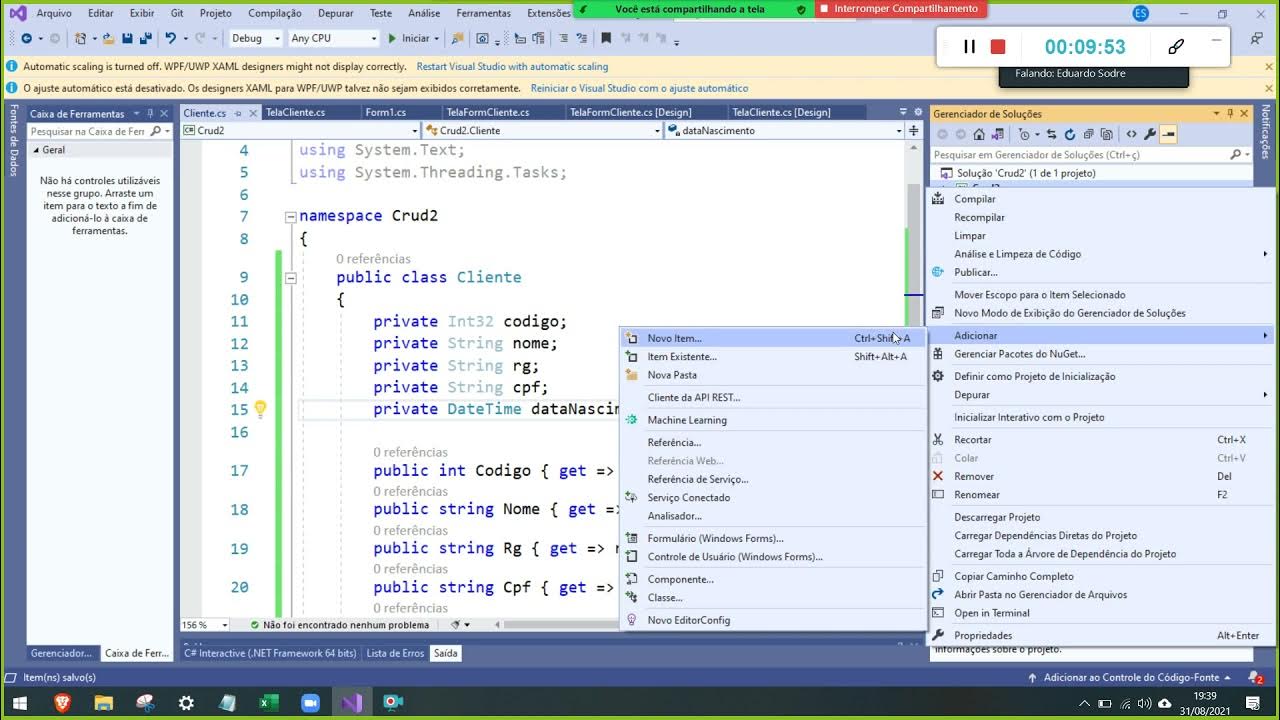1280x720 pixels.
Task: Choose Classe... from the Adicionar submenu
Action: (x=773, y=598)
